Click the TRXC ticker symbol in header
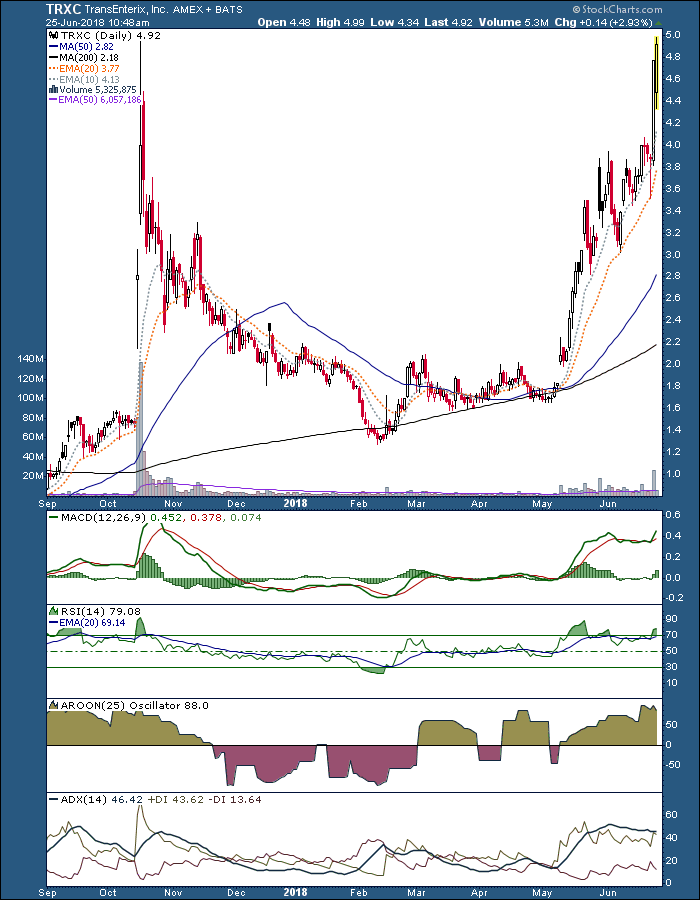Viewport: 700px width, 900px height. [x=65, y=10]
